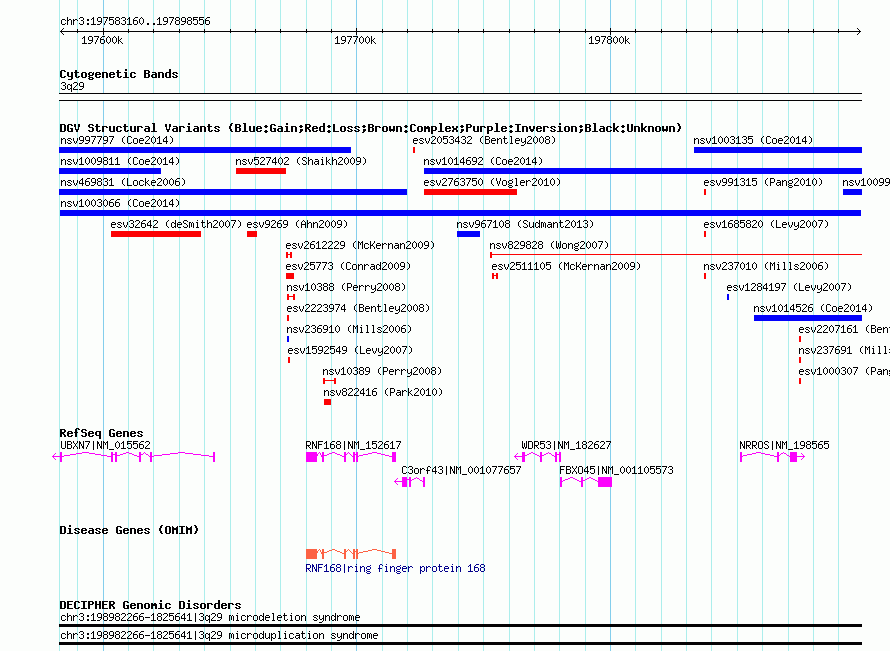Click the nsv997797 (Coe2014) variant label
The image size is (890, 651).
click(x=117, y=140)
